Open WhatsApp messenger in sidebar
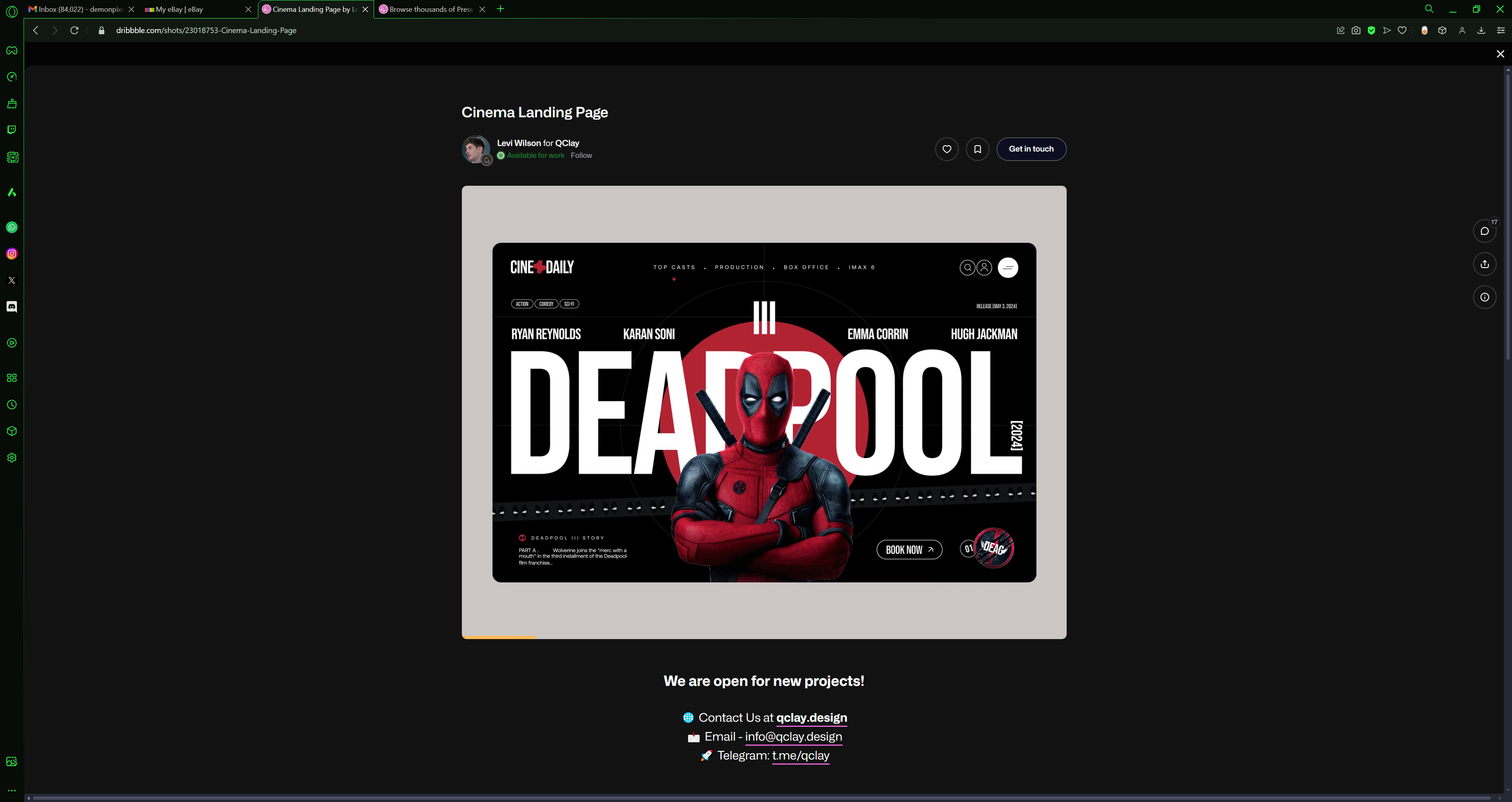1512x802 pixels. (x=12, y=227)
